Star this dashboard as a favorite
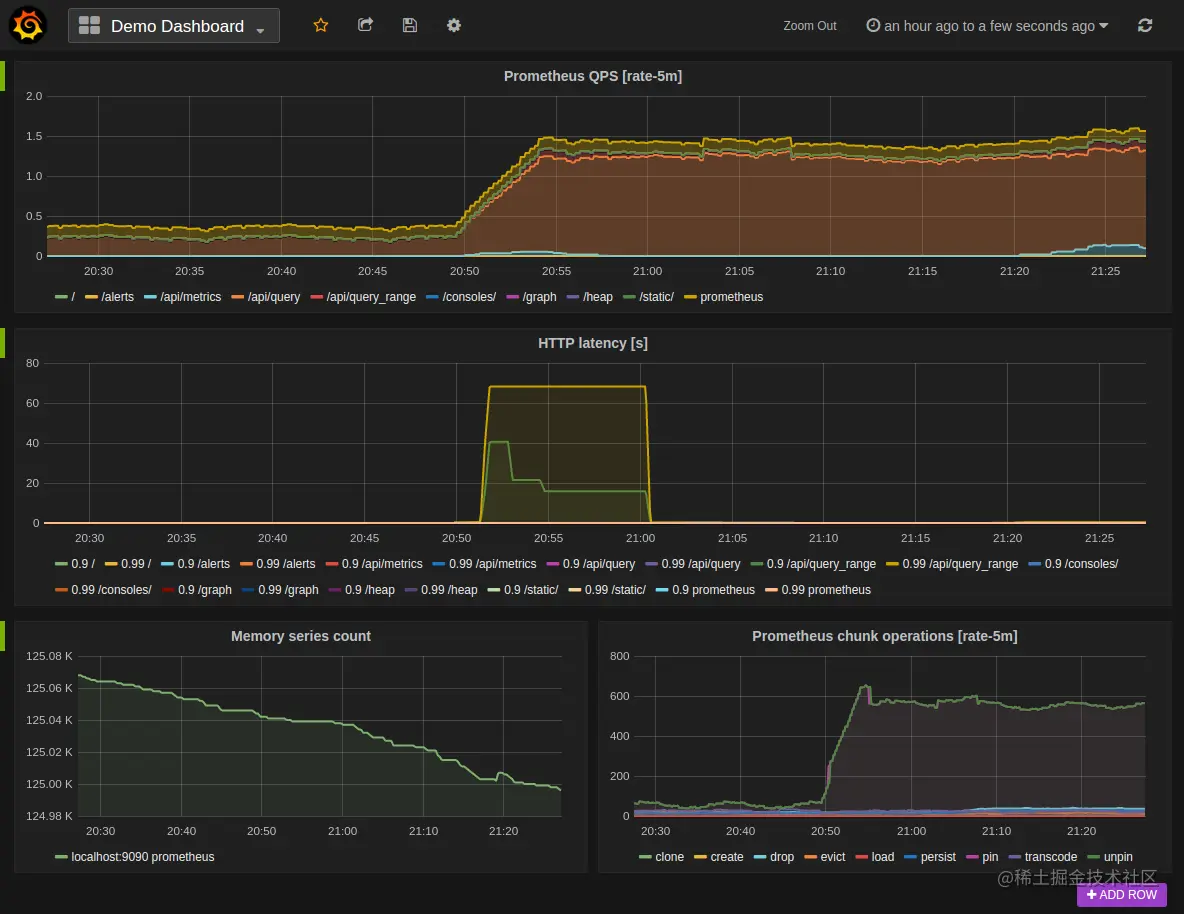1184x914 pixels. coord(321,25)
